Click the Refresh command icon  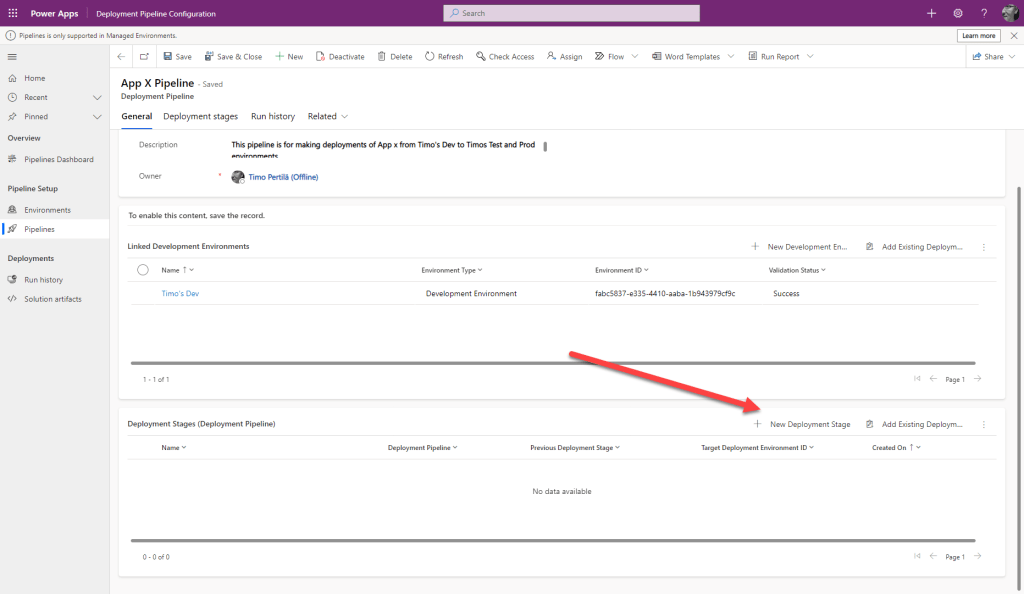pyautogui.click(x=430, y=57)
